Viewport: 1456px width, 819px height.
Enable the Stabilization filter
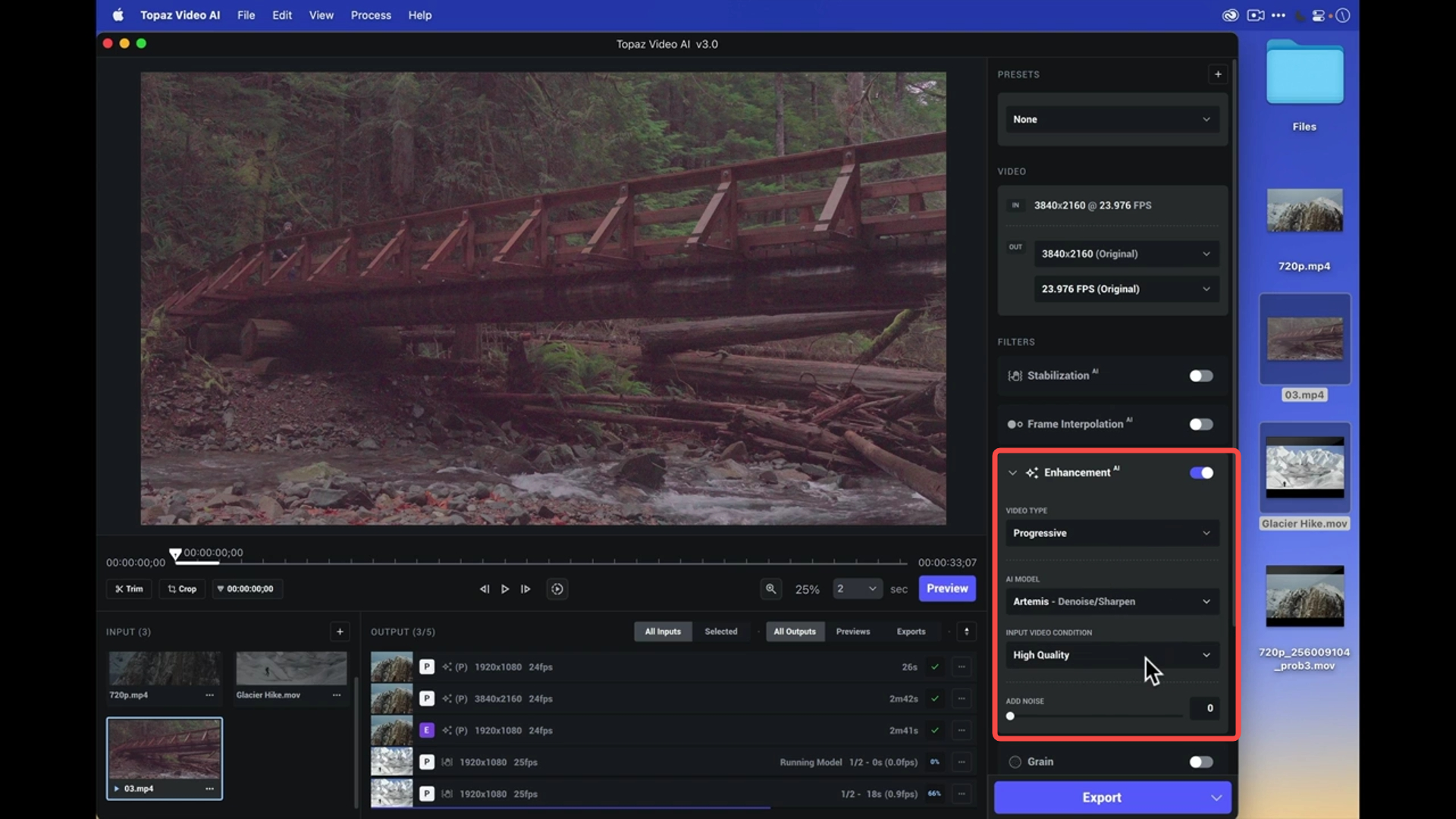1200,376
